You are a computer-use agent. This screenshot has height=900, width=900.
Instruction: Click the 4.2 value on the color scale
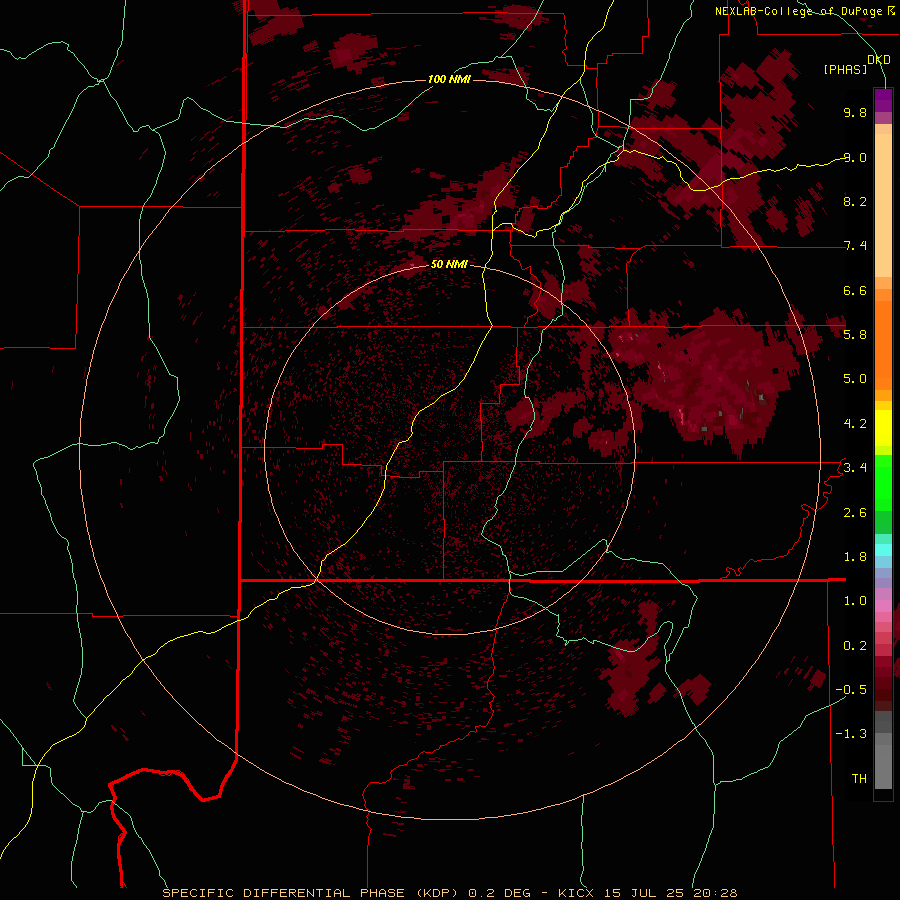click(x=855, y=424)
